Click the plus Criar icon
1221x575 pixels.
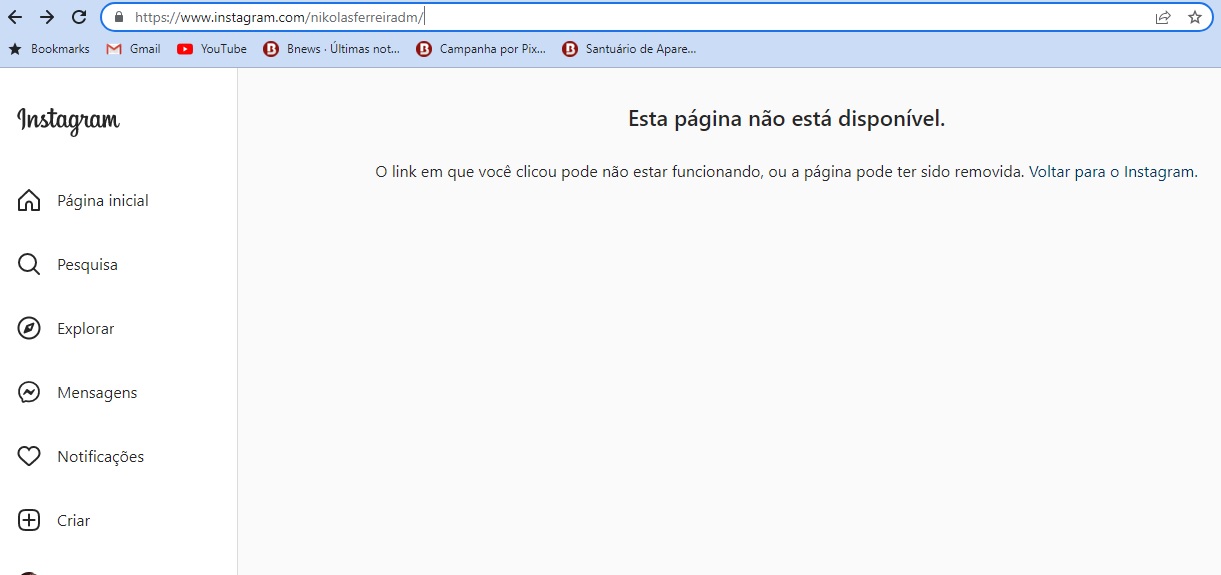coord(29,520)
